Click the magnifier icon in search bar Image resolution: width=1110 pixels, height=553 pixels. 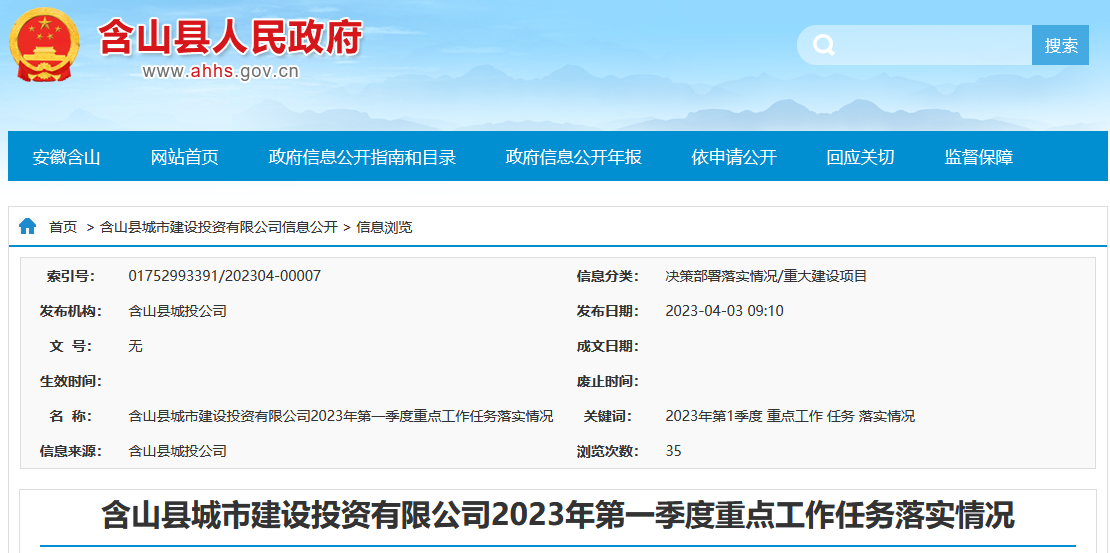pyautogui.click(x=824, y=45)
